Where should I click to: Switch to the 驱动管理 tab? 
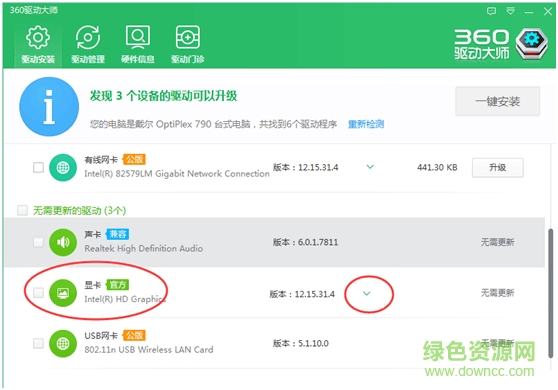pyautogui.click(x=88, y=44)
